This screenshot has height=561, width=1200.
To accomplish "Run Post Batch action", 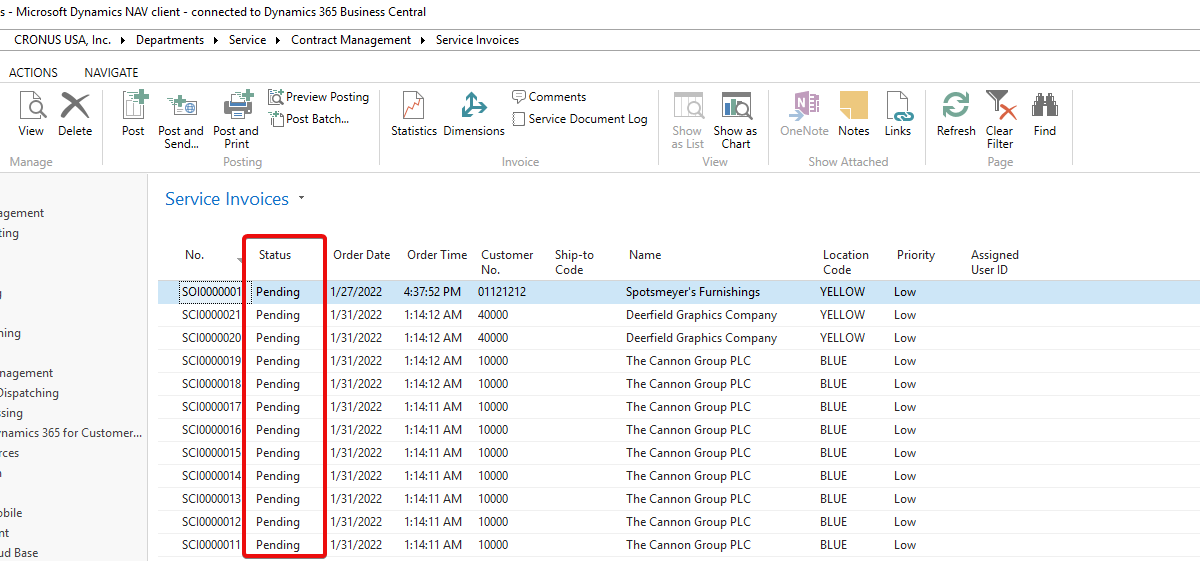I will (309, 119).
